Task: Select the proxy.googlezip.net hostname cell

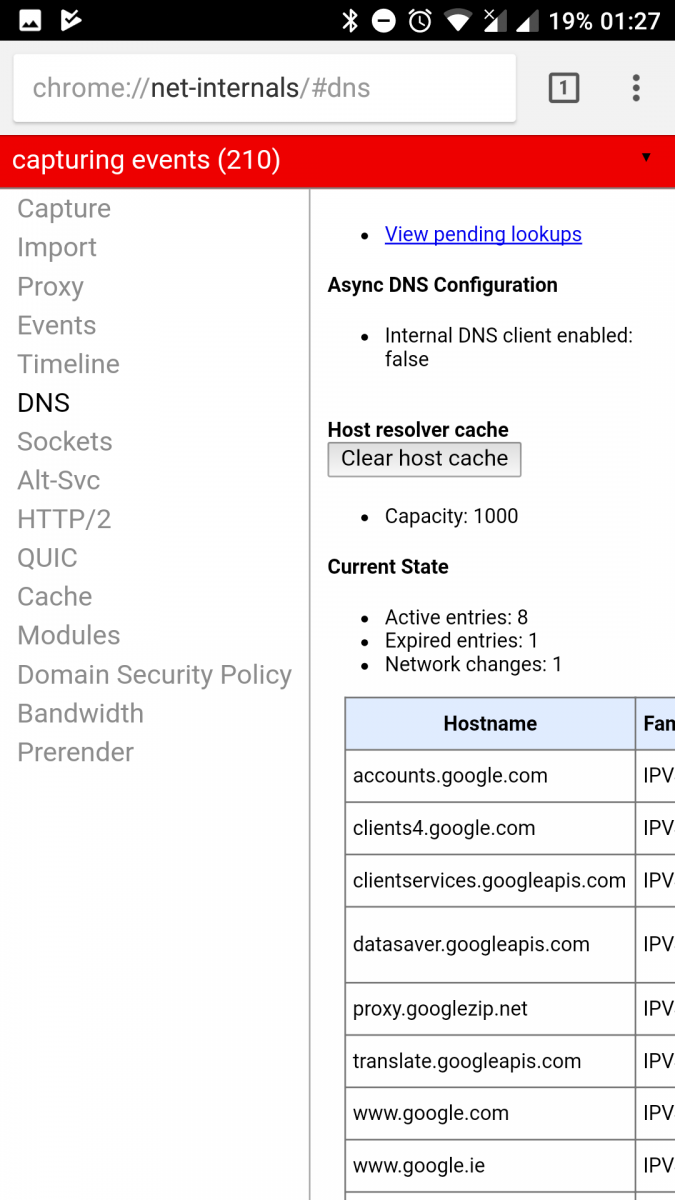Action: coord(490,1009)
